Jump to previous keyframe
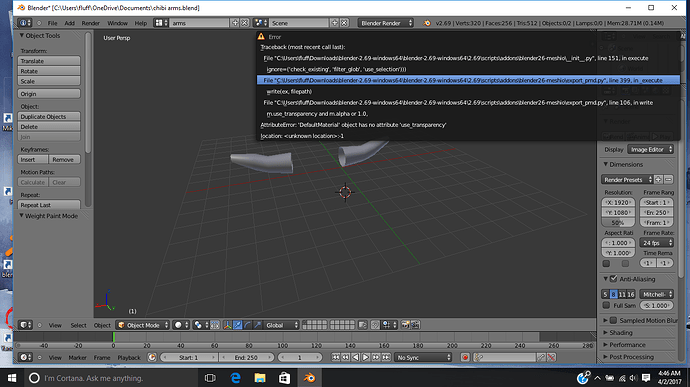This screenshot has width=690, height=387. (345, 357)
